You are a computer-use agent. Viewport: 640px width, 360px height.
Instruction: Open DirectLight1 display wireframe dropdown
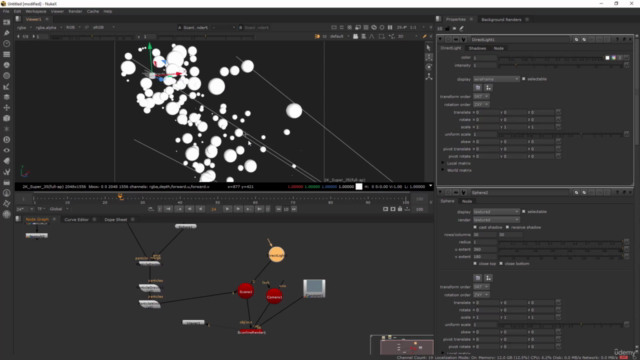496,79
